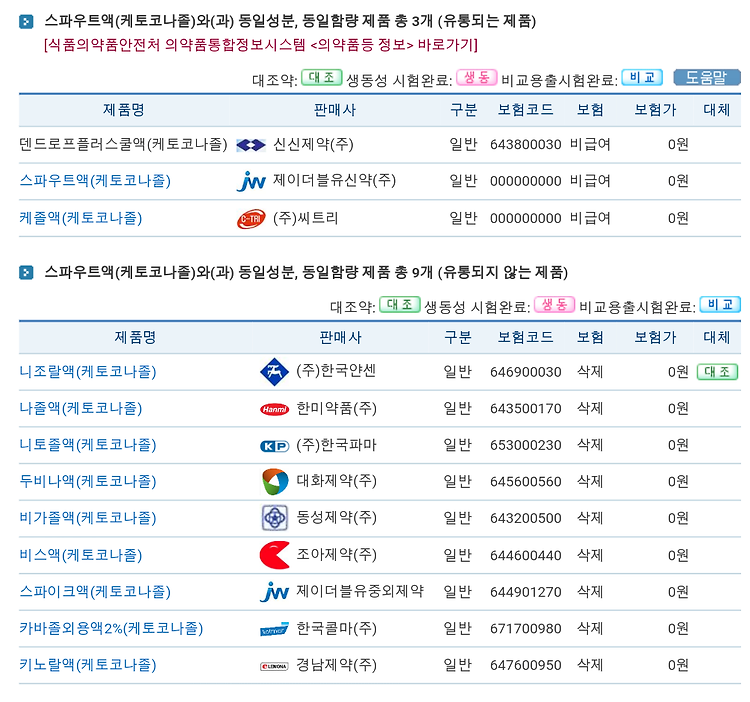The width and height of the screenshot is (750, 702).
Task: Click insurance code 671700980
Action: tap(526, 629)
